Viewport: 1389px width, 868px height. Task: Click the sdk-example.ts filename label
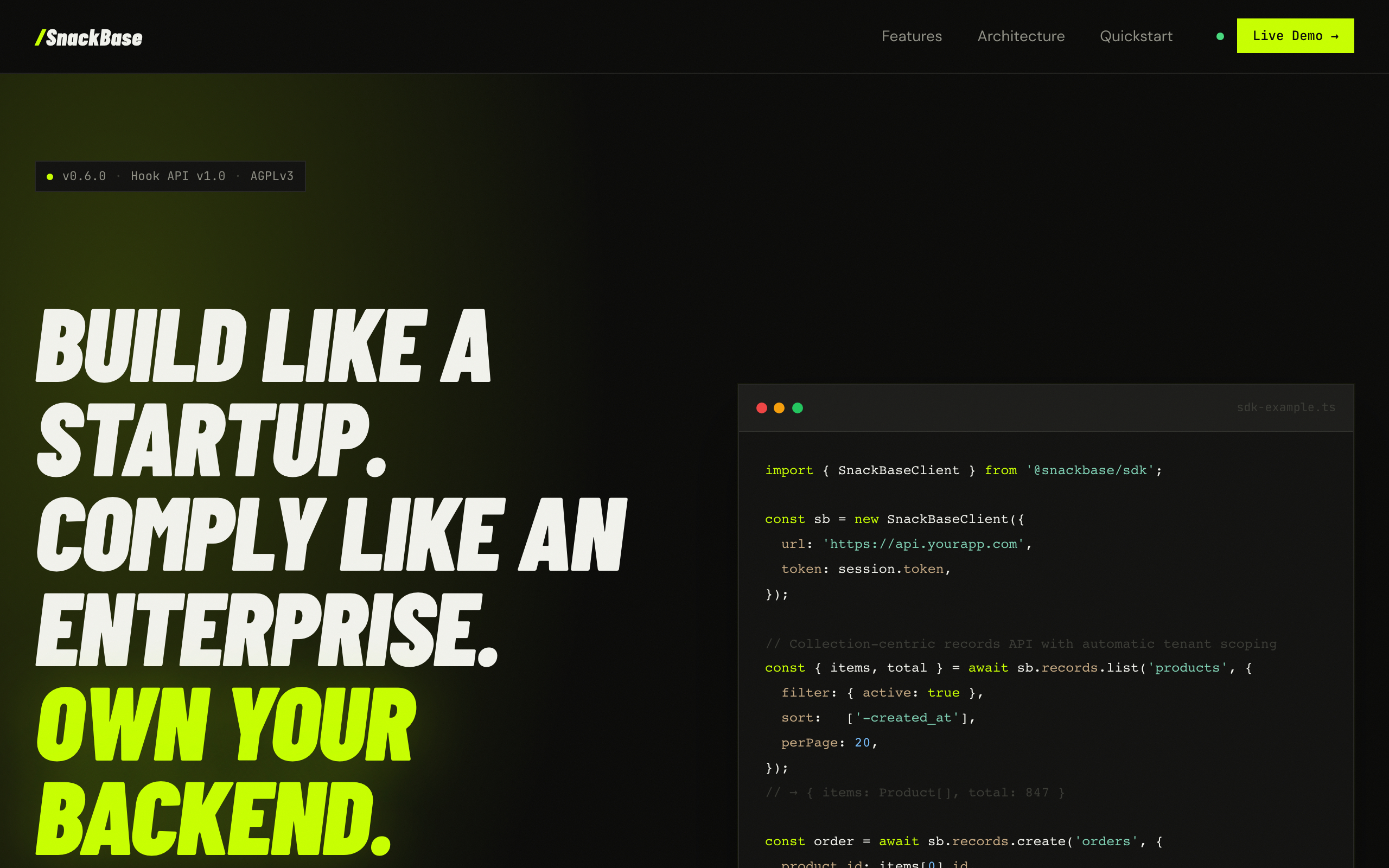[1285, 407]
